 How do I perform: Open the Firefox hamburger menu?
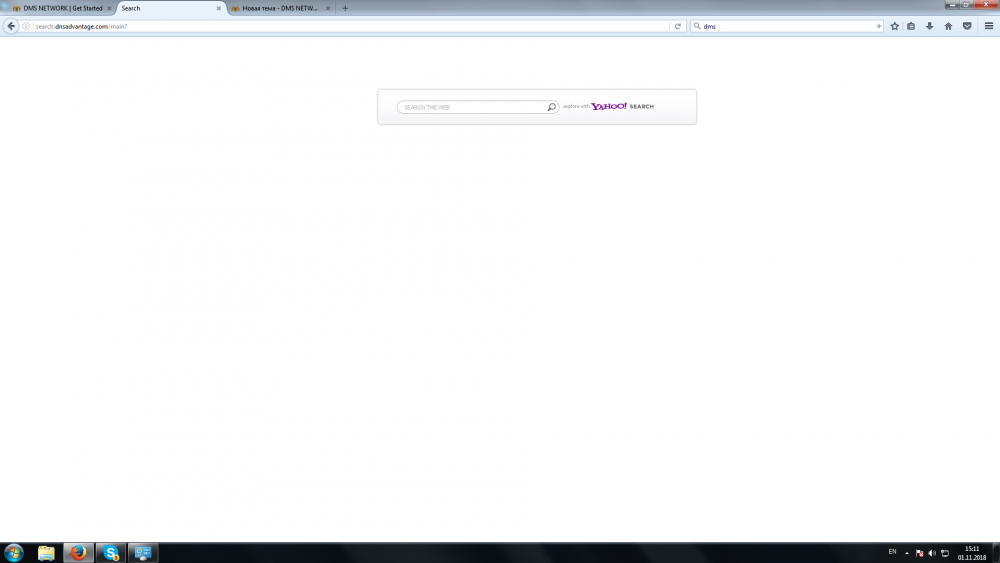click(988, 26)
